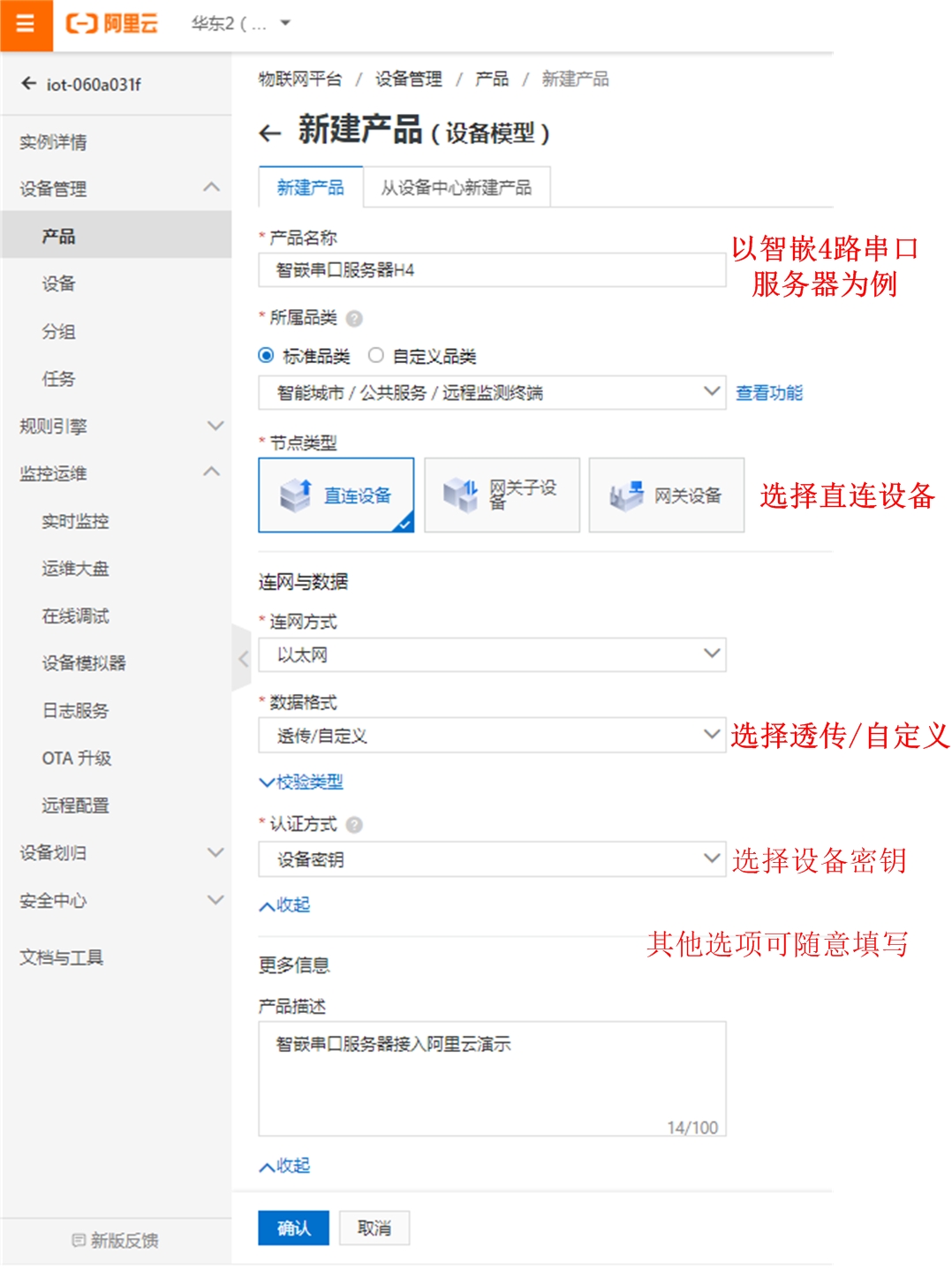Open the 连网方式 dropdown showing 以太网
The width and height of the screenshot is (952, 1270).
pos(491,654)
